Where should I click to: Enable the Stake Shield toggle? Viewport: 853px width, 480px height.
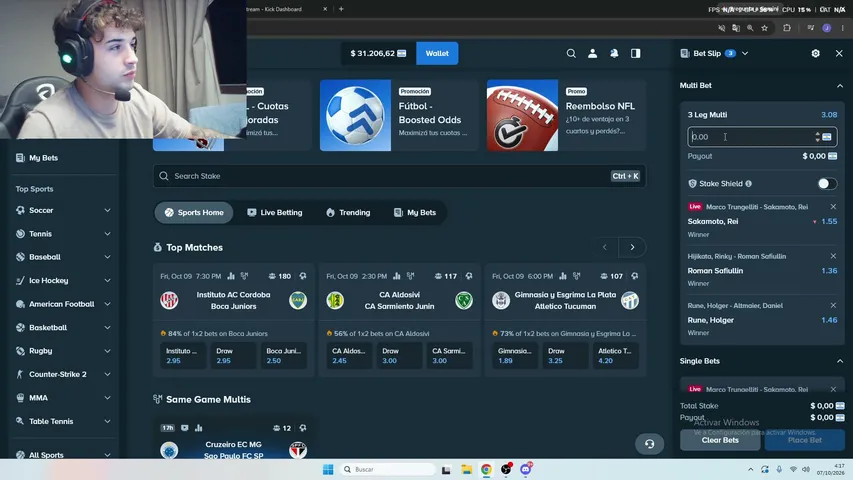click(x=827, y=183)
